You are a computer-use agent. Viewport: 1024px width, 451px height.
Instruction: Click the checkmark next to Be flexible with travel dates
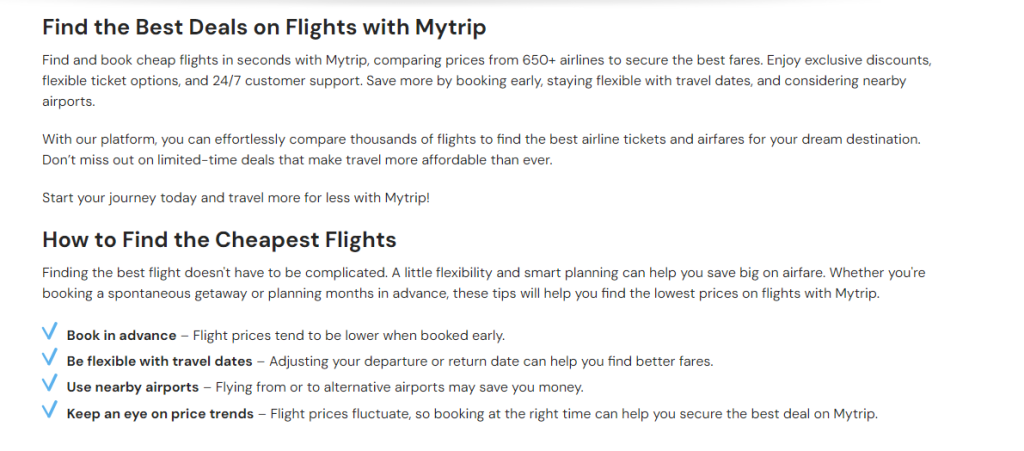(50, 358)
